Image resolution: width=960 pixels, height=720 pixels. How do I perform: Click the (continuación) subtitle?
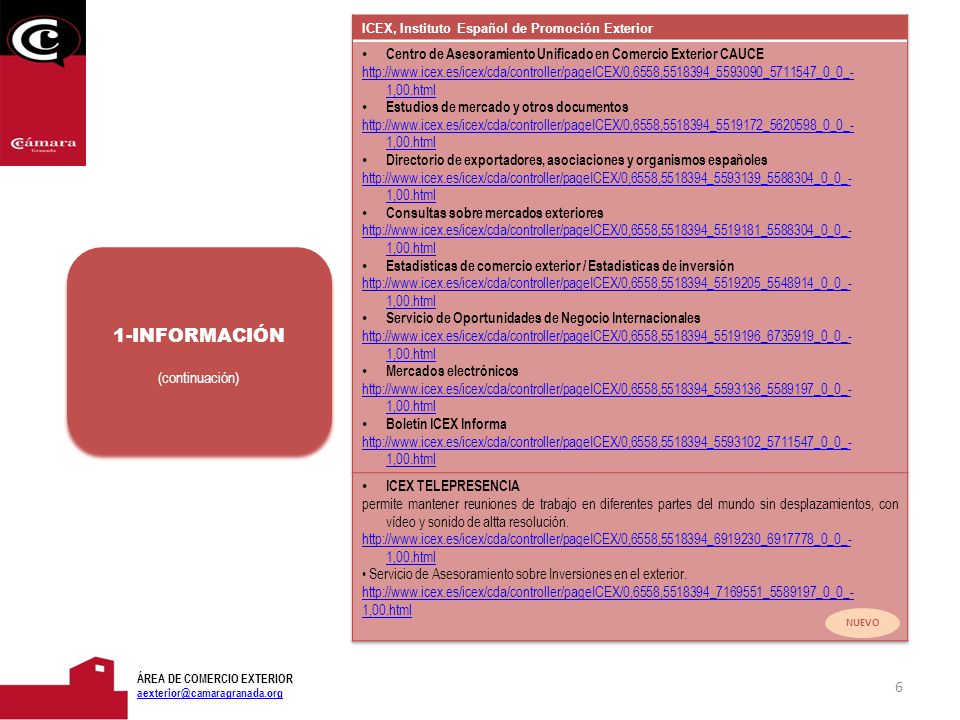point(198,378)
